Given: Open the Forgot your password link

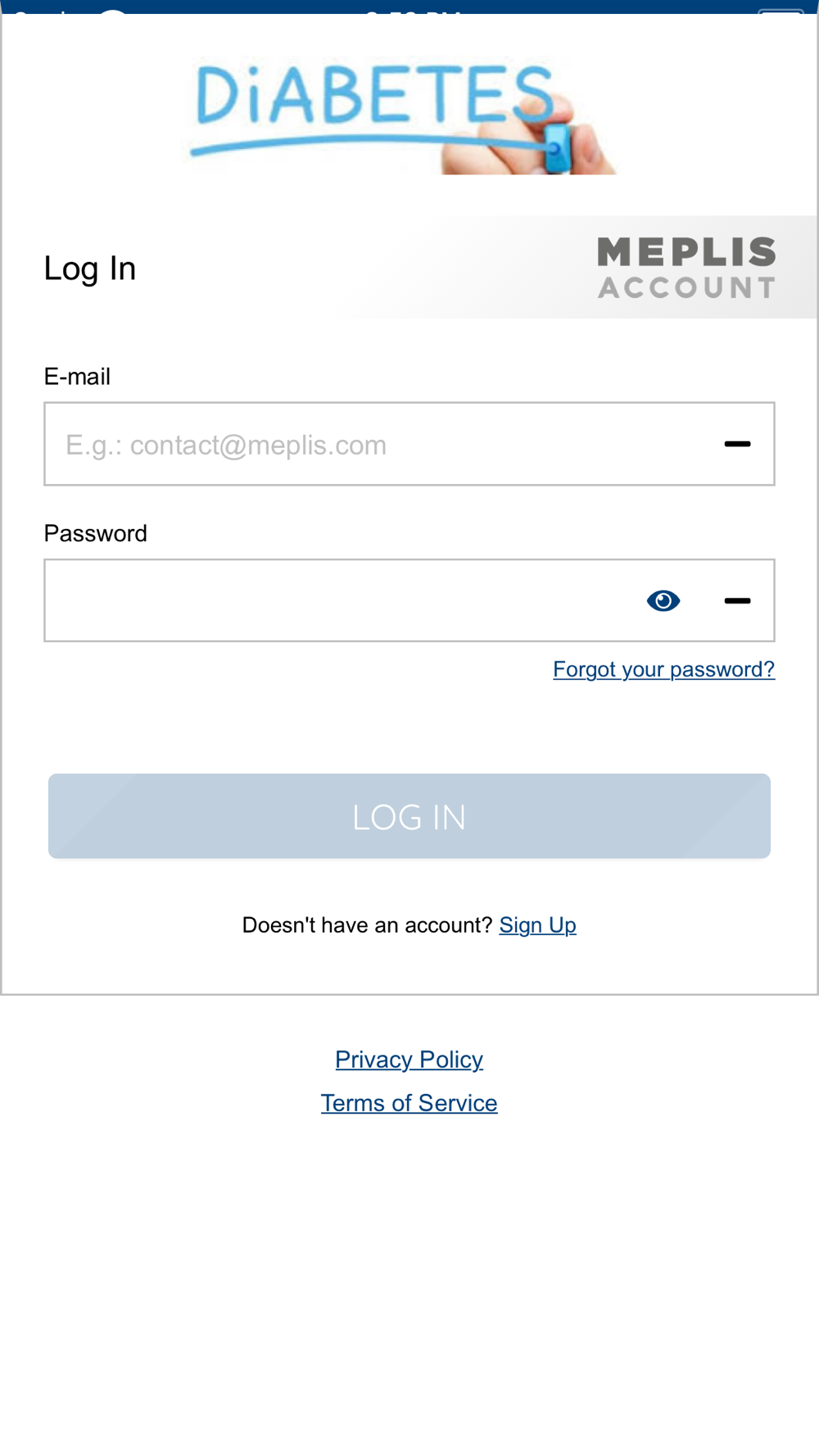Looking at the screenshot, I should (x=664, y=670).
